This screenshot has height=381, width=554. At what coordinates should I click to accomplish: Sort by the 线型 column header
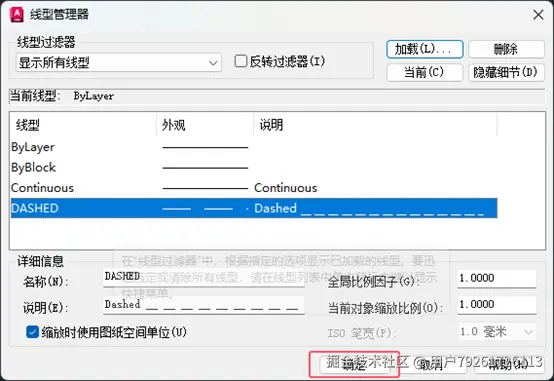83,125
